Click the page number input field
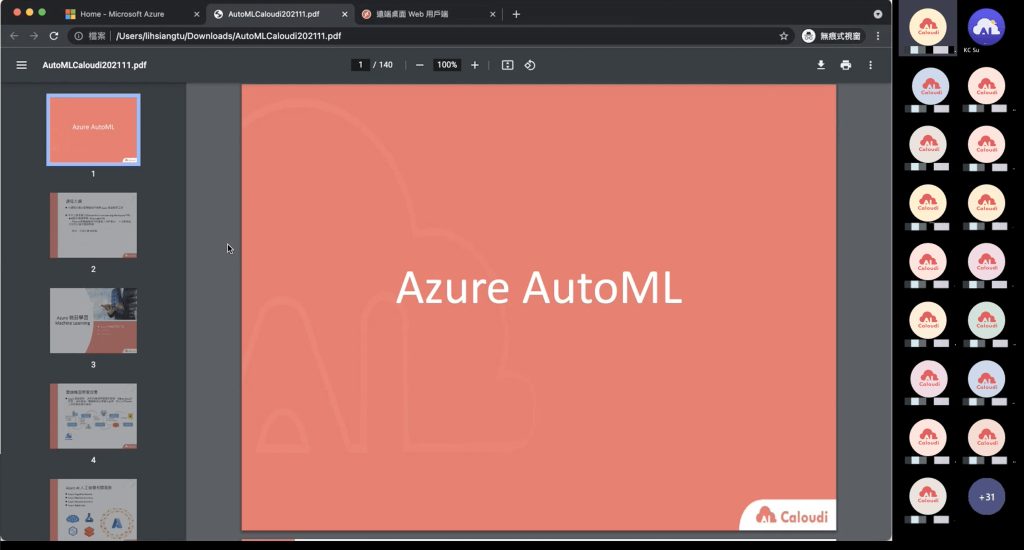This screenshot has width=1024, height=550. 360,65
